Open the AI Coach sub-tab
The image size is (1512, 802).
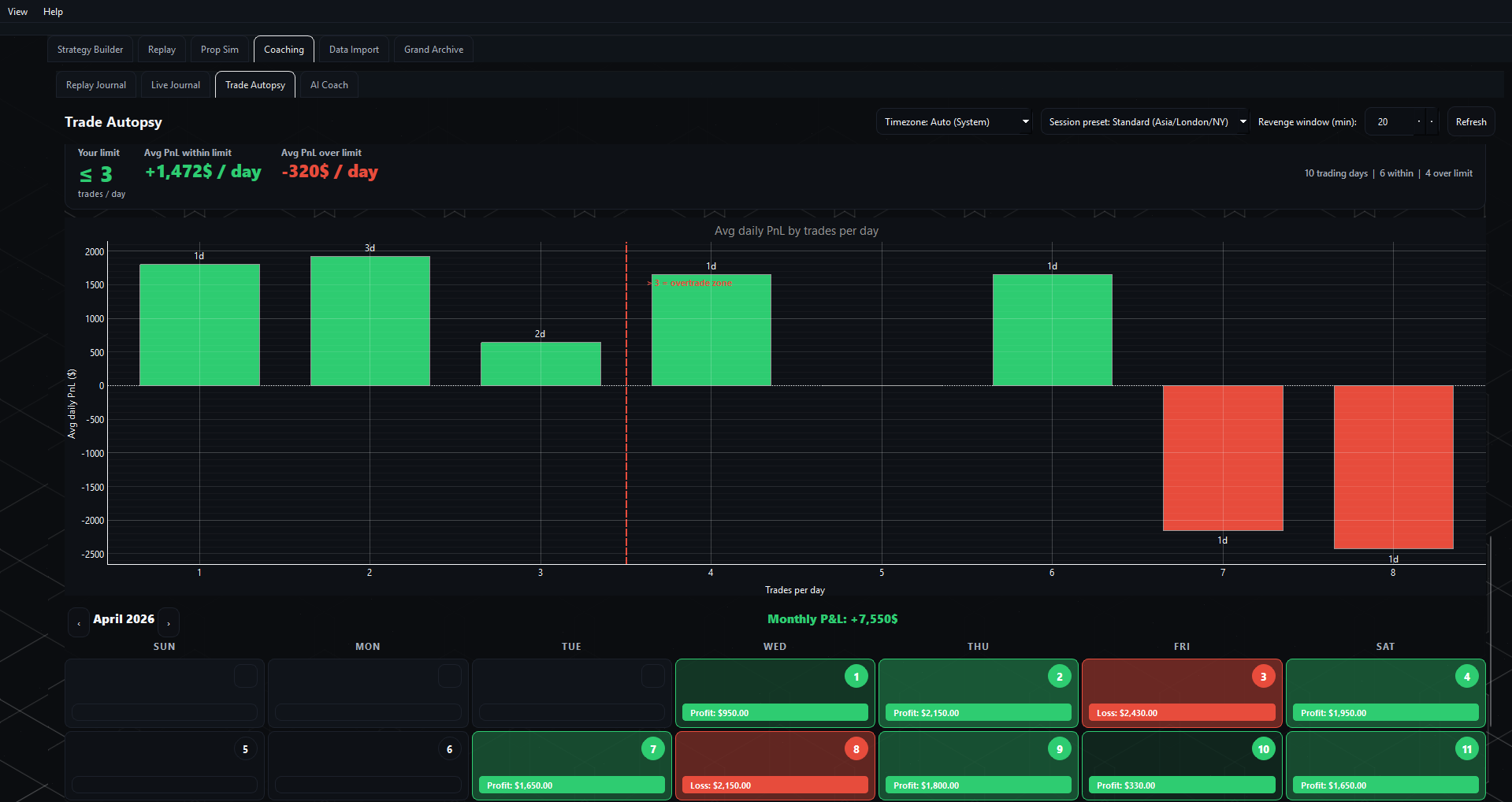[329, 85]
